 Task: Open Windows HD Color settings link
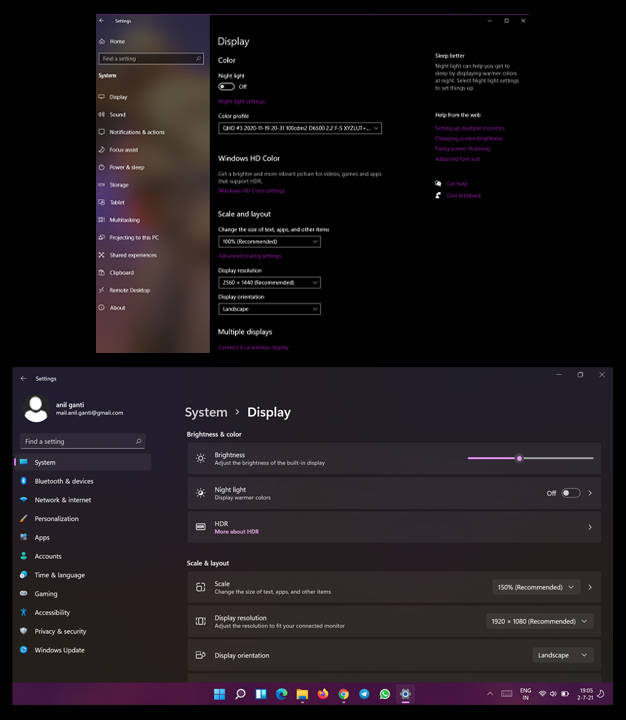click(x=252, y=191)
